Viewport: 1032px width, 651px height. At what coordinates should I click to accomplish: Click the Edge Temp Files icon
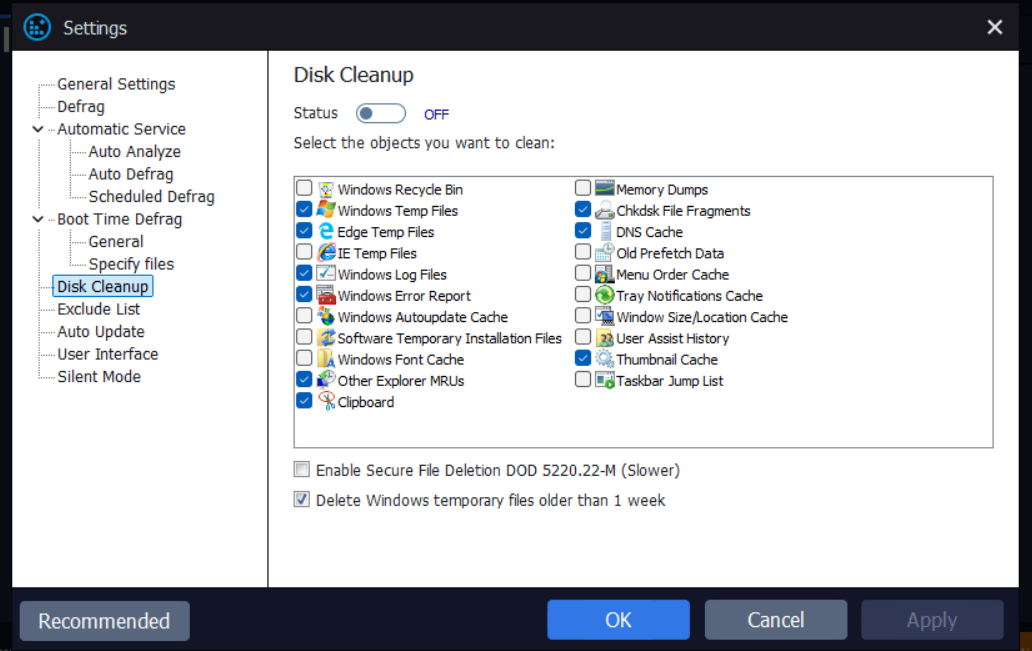pos(326,232)
